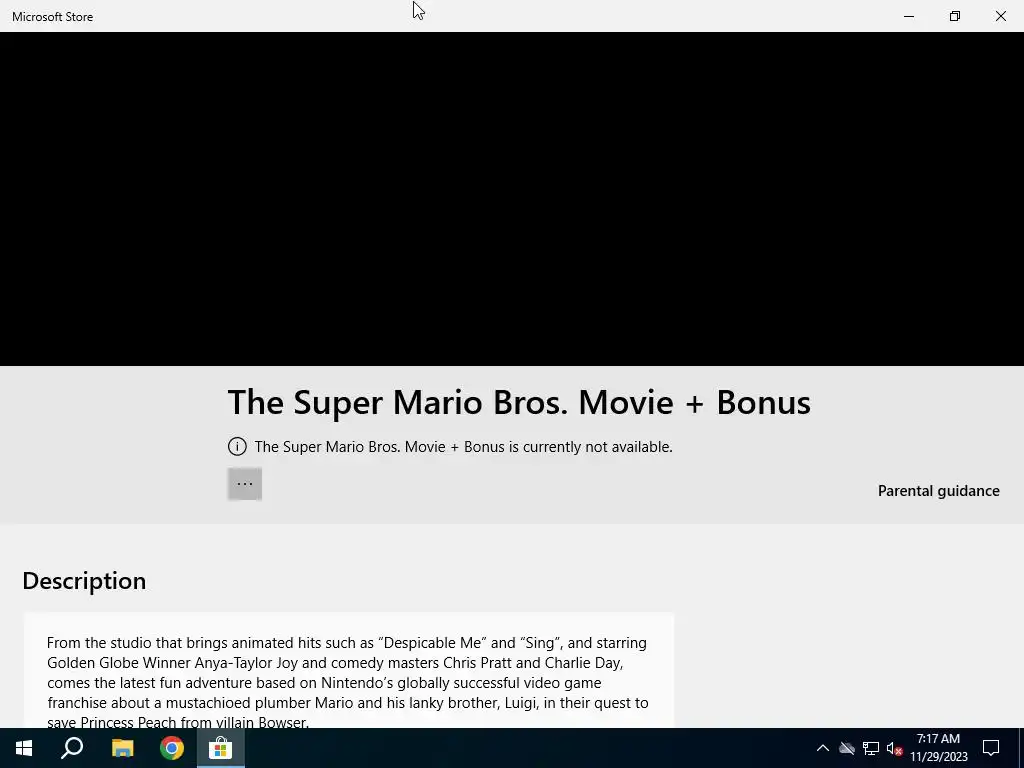Viewport: 1024px width, 768px height.
Task: Select the movie title The Super Mario Bros. Movie + Bonus
Action: coord(519,402)
